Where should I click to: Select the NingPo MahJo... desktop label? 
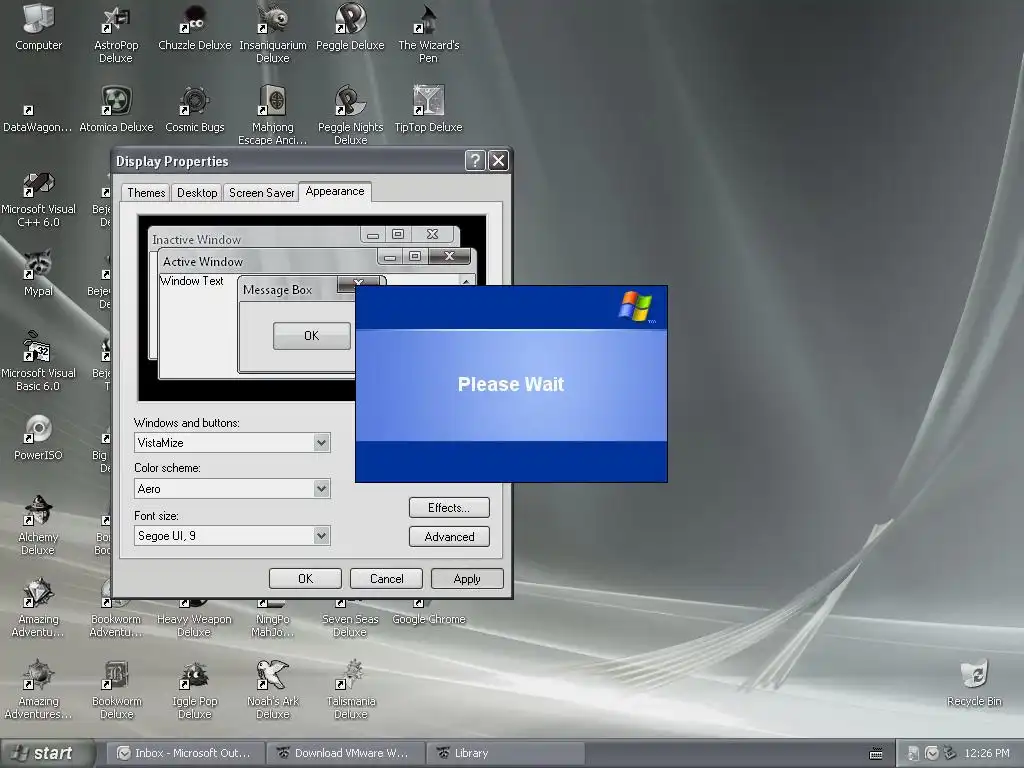(273, 625)
